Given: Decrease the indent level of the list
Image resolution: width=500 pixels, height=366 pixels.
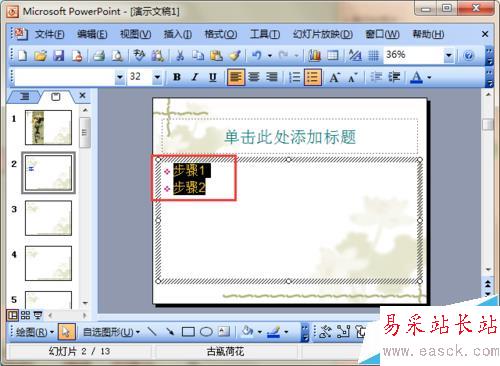Looking at the screenshot, I should [376, 77].
